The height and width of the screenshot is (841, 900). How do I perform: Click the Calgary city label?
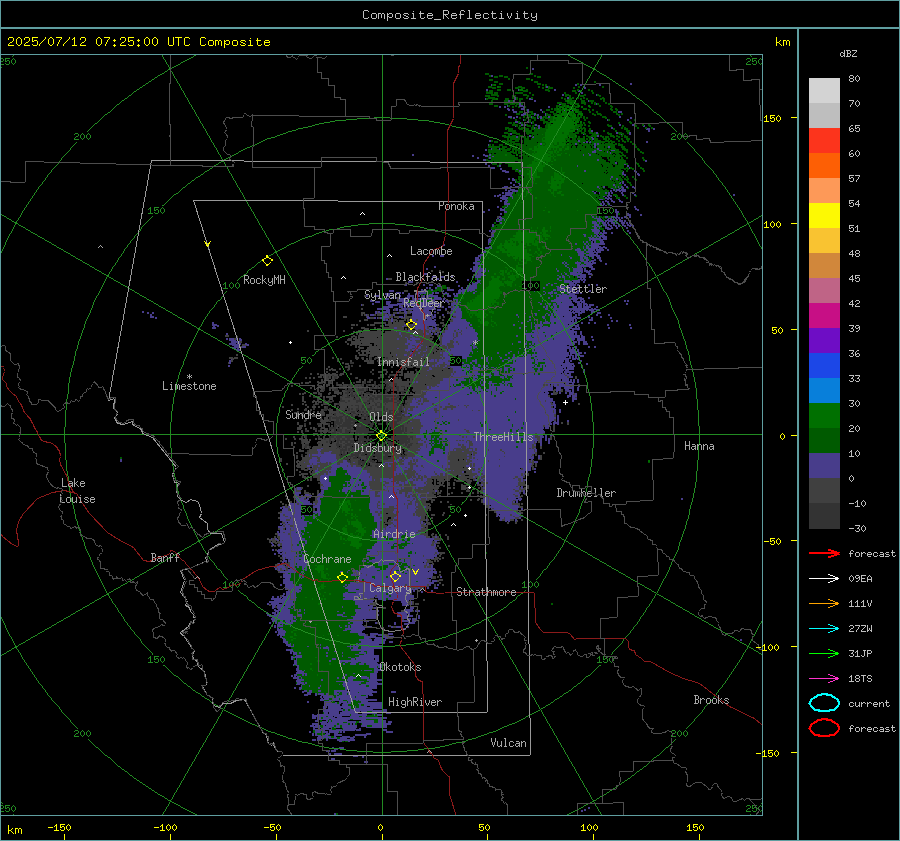[390, 588]
